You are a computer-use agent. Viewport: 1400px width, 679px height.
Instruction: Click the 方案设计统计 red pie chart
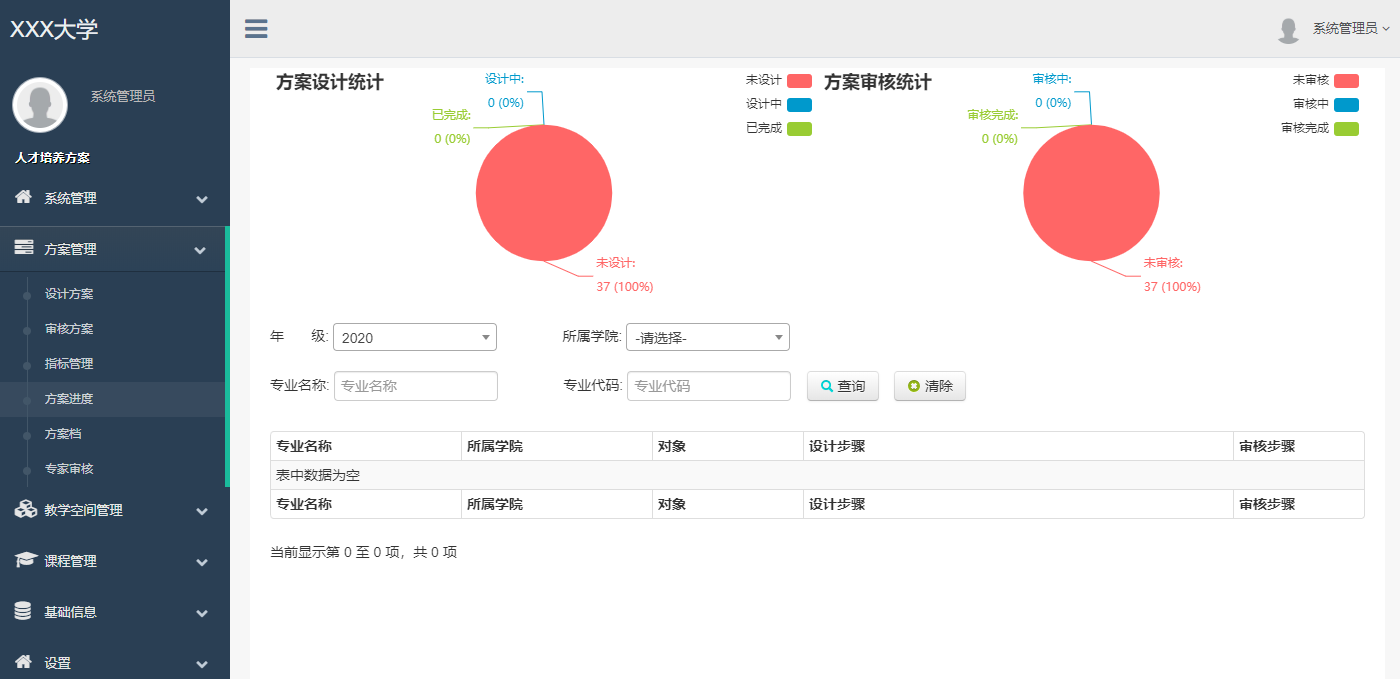pos(544,193)
